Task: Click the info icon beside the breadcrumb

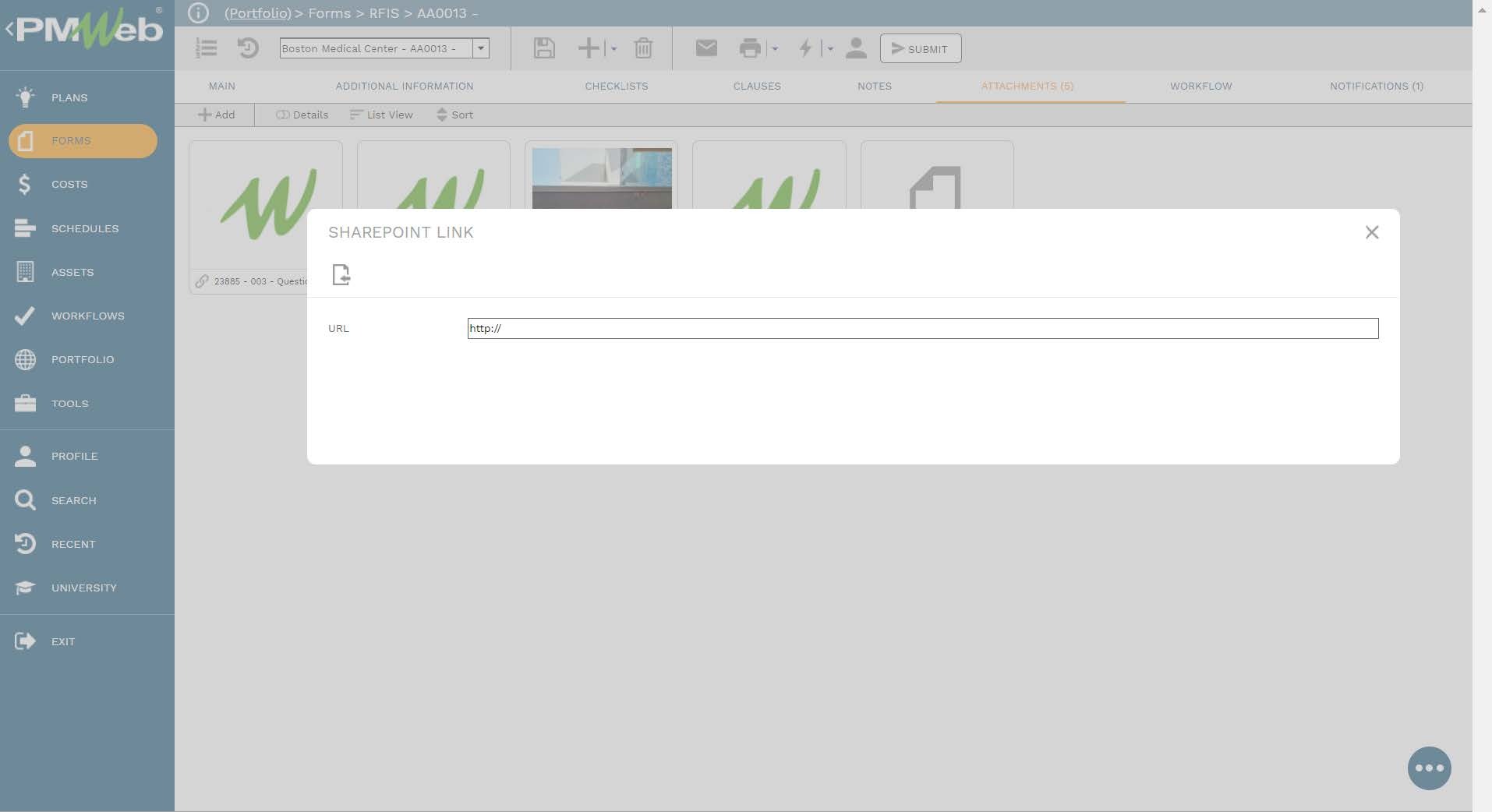Action: click(198, 13)
